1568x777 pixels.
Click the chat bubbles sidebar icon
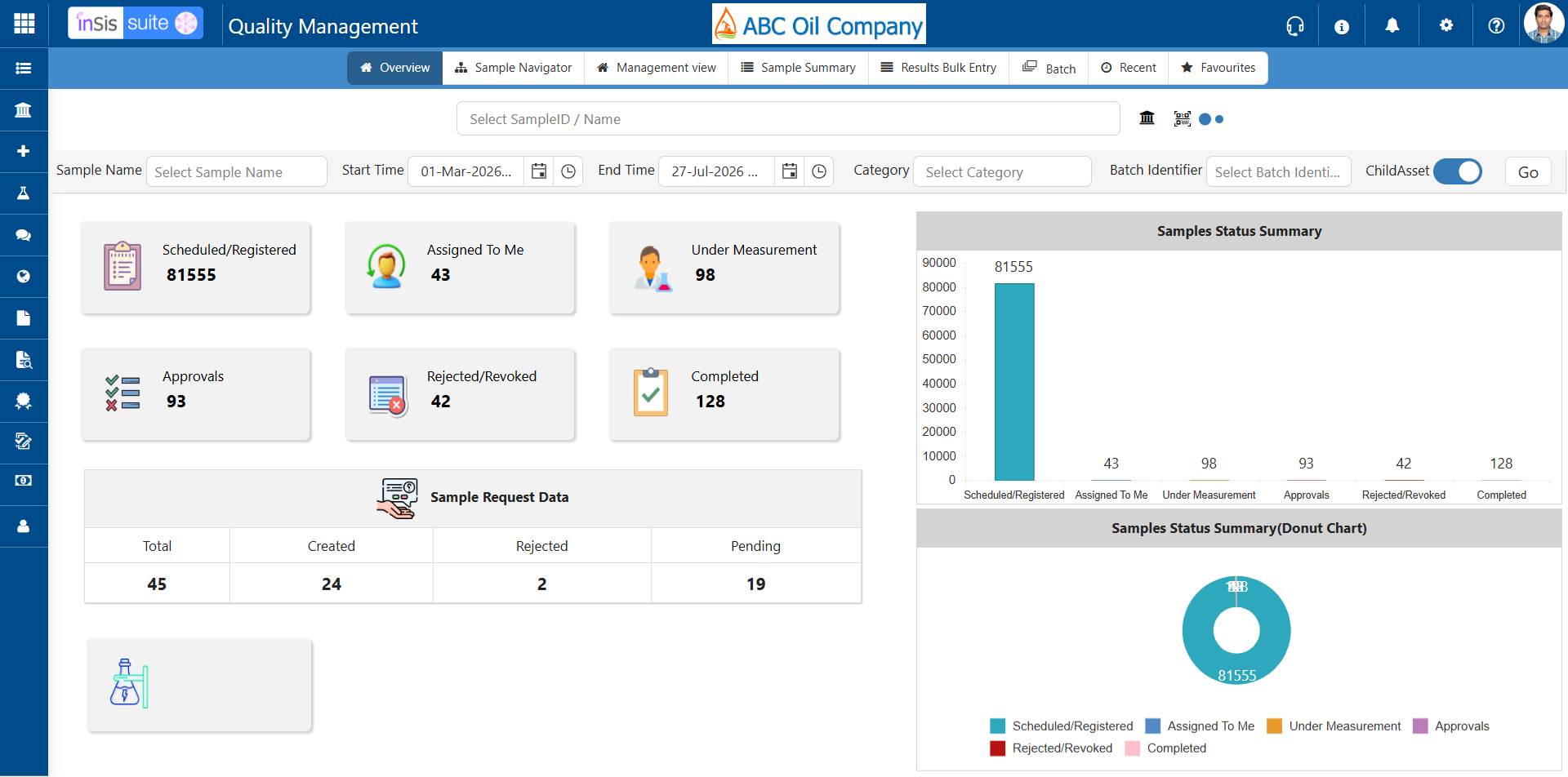(24, 235)
